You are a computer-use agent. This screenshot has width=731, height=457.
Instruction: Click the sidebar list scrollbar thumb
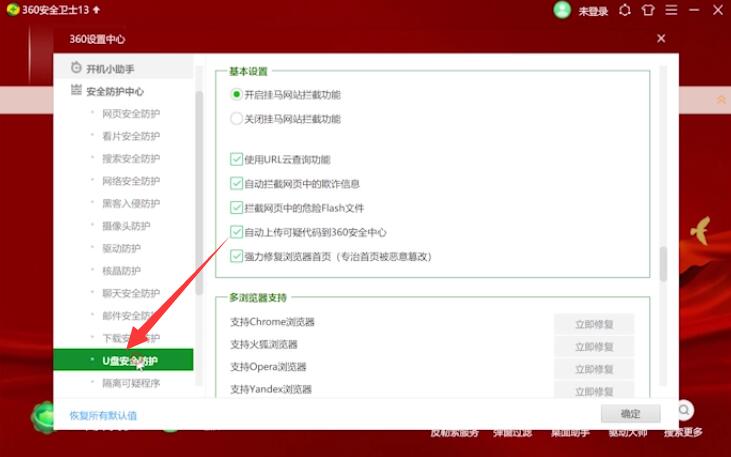[x=199, y=193]
